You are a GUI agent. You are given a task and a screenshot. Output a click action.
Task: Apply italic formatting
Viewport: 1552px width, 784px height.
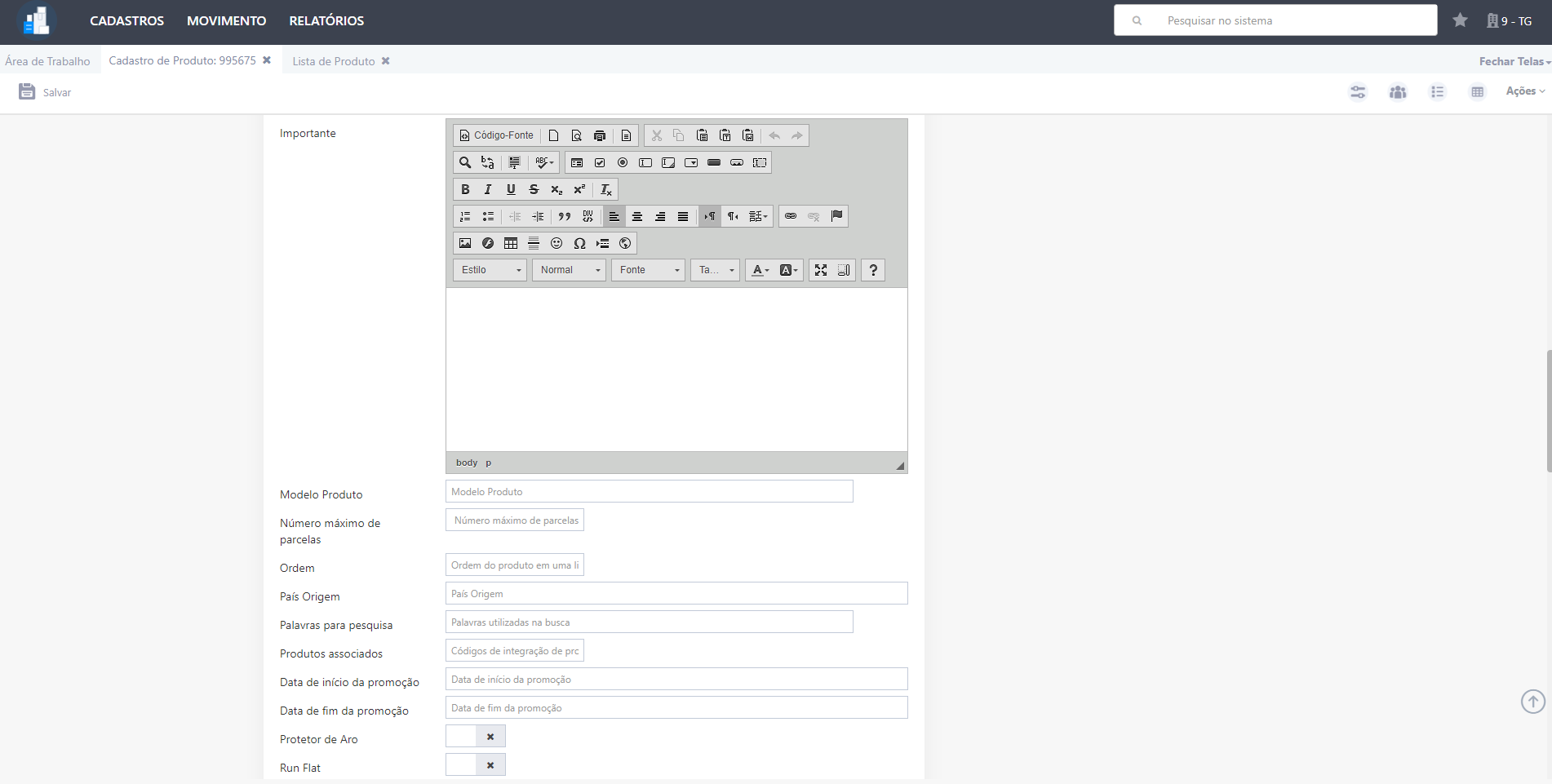[488, 189]
